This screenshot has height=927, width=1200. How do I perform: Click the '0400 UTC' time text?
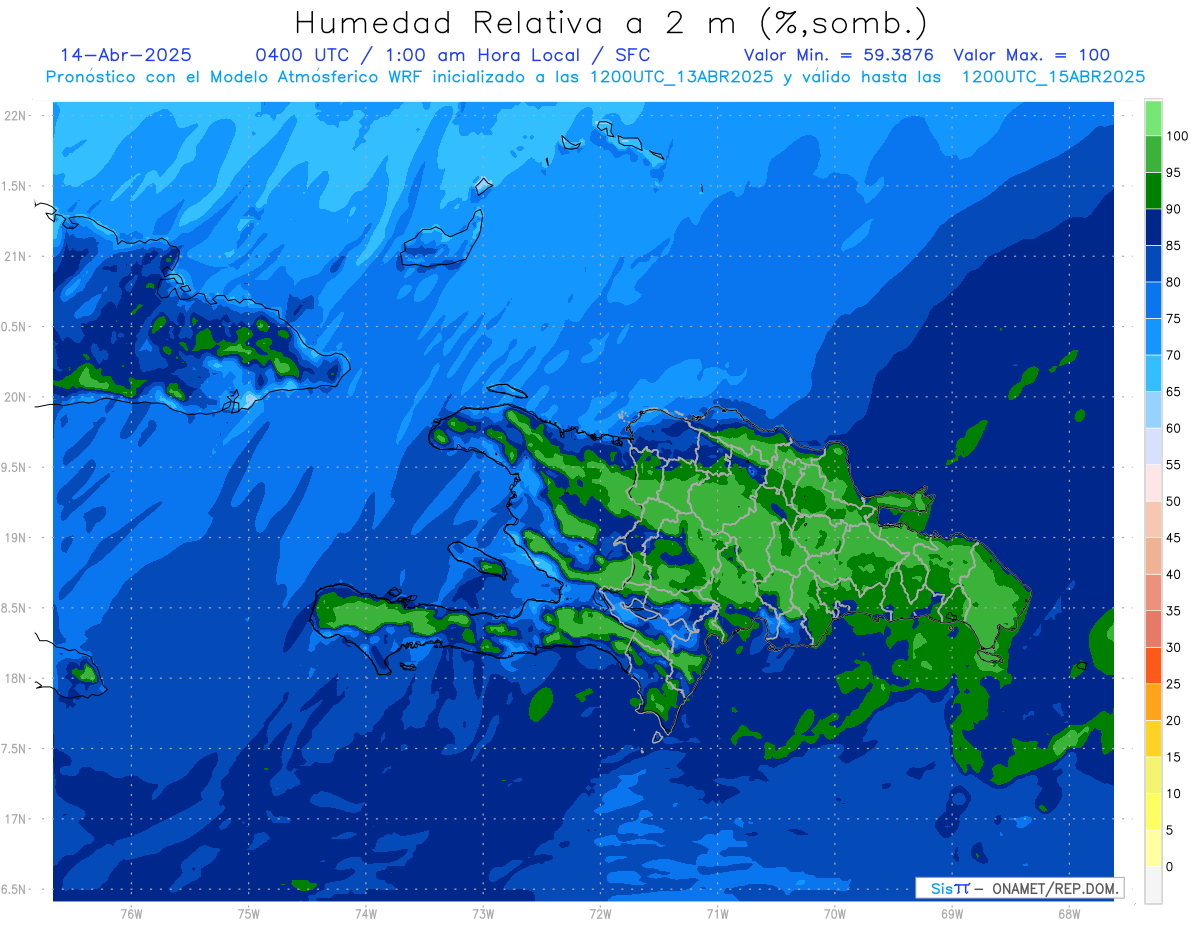[302, 55]
